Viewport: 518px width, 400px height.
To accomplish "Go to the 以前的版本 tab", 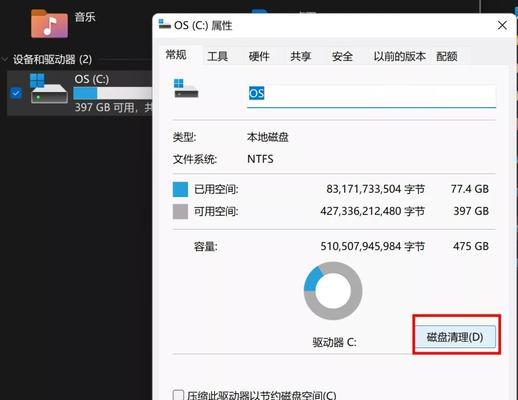I will coord(399,56).
